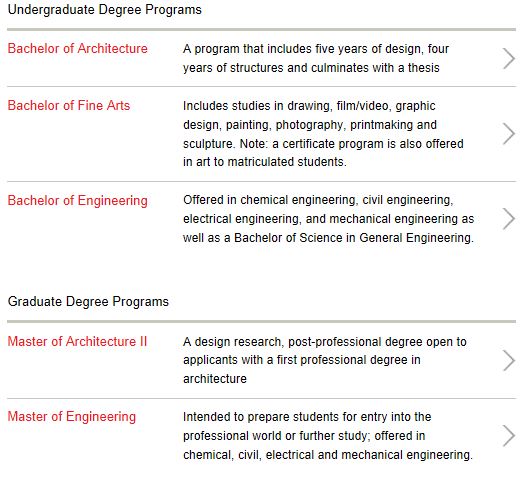The height and width of the screenshot is (482, 526).
Task: Click chevron arrow for Bachelor of Fine Arts
Action: click(x=509, y=134)
